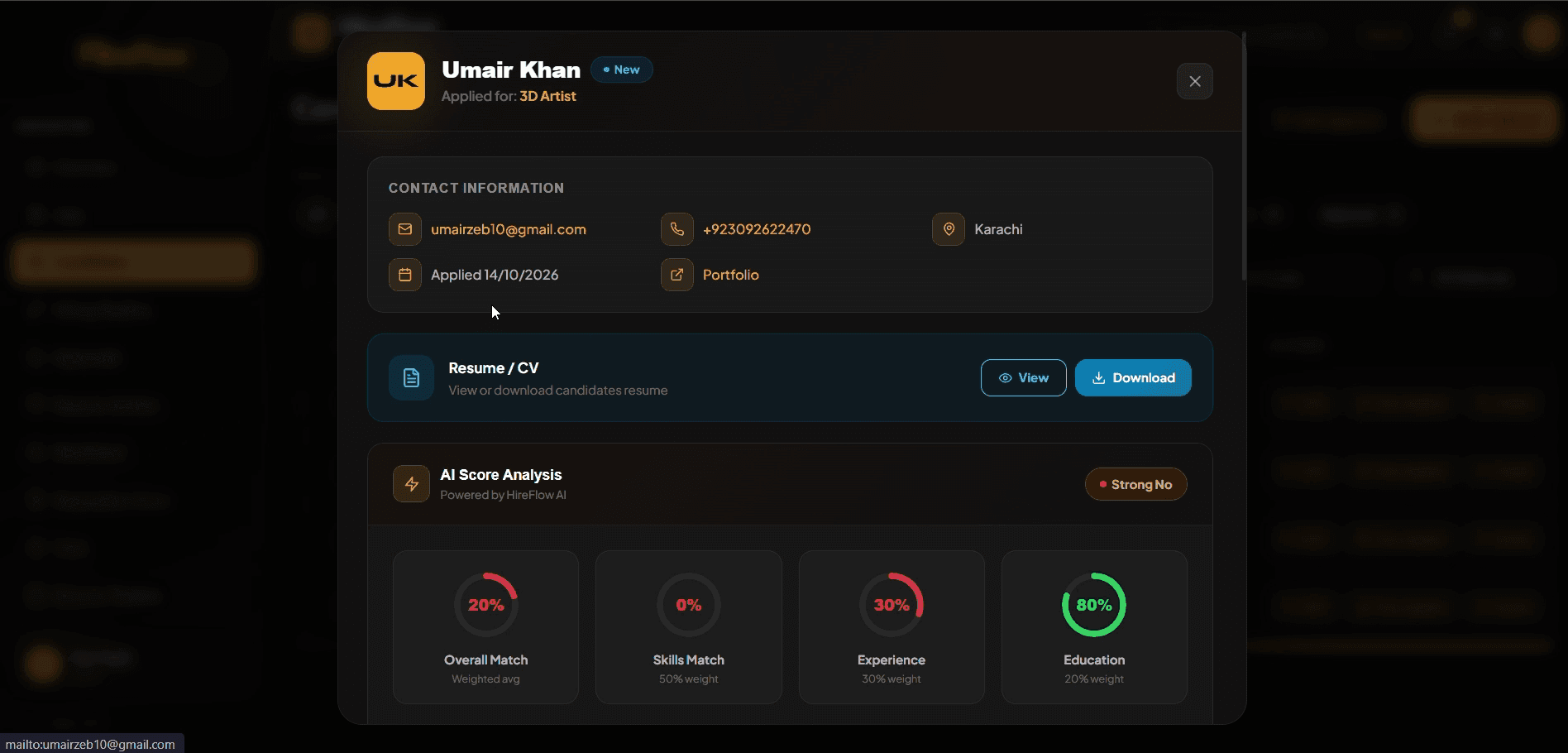The image size is (1568, 753).
Task: Click the Resume document icon
Action: coord(411,378)
